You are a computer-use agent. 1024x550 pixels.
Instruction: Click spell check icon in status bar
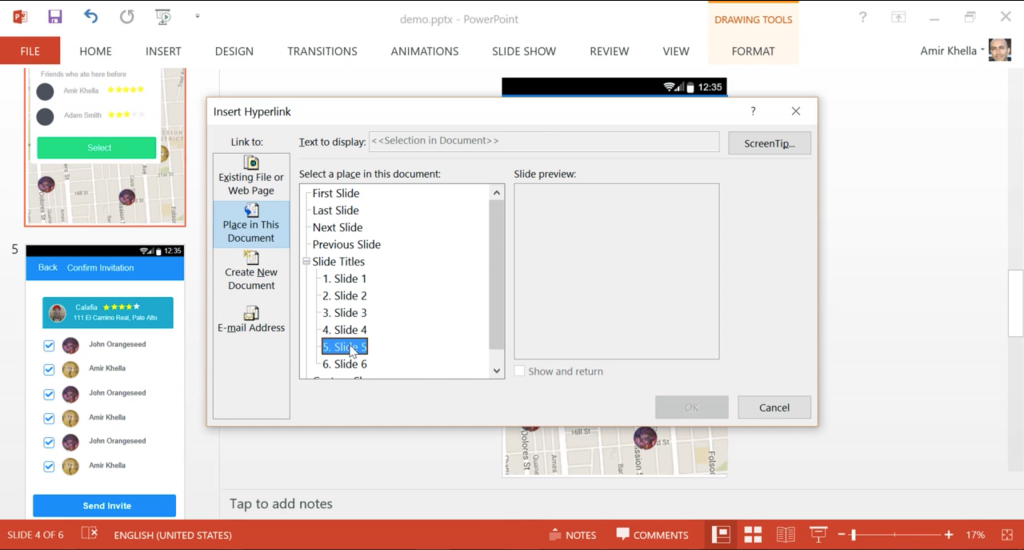89,534
